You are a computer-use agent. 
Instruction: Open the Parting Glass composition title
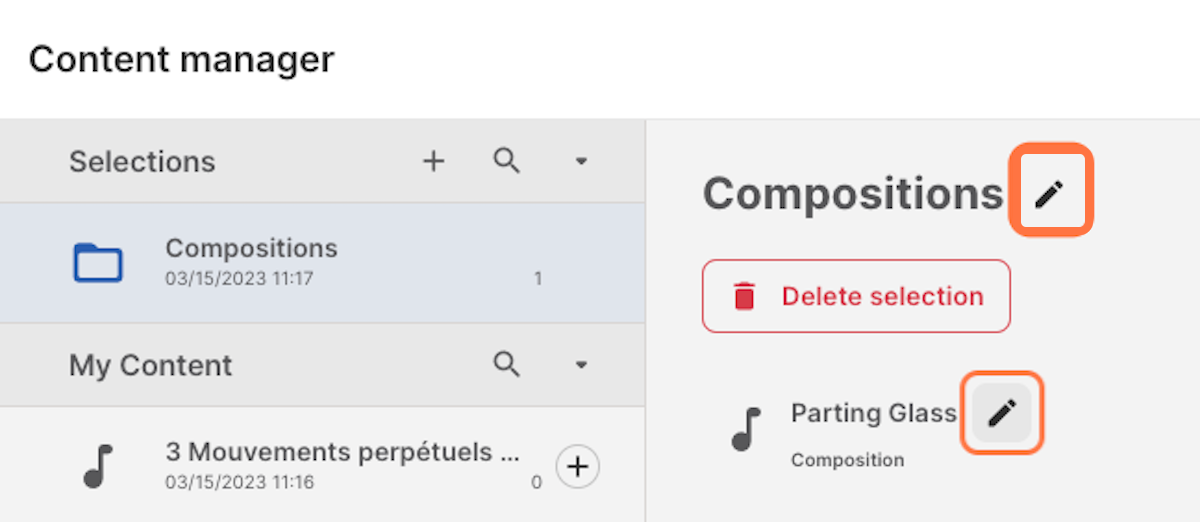[x=873, y=413]
